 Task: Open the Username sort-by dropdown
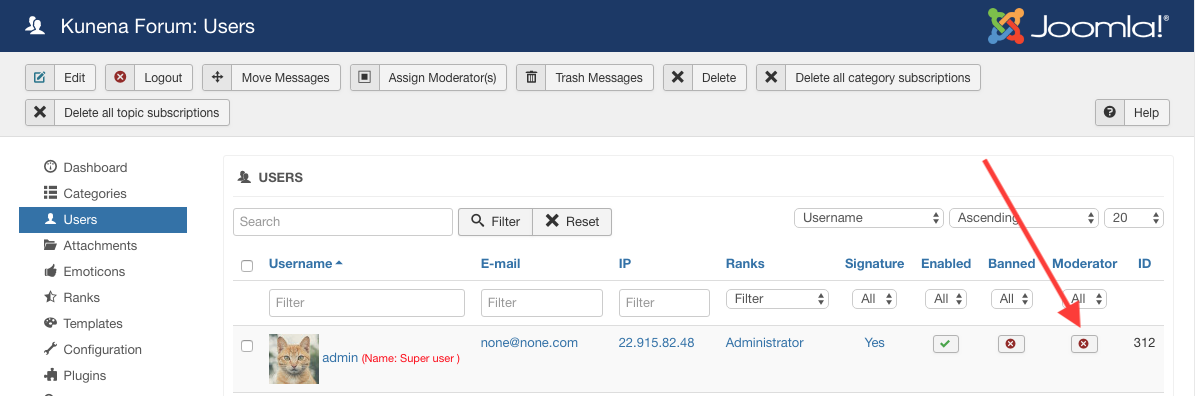coord(869,218)
